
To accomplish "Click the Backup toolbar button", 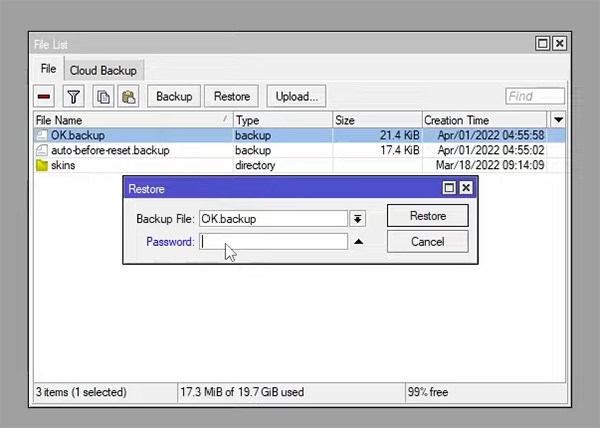I will coord(174,97).
